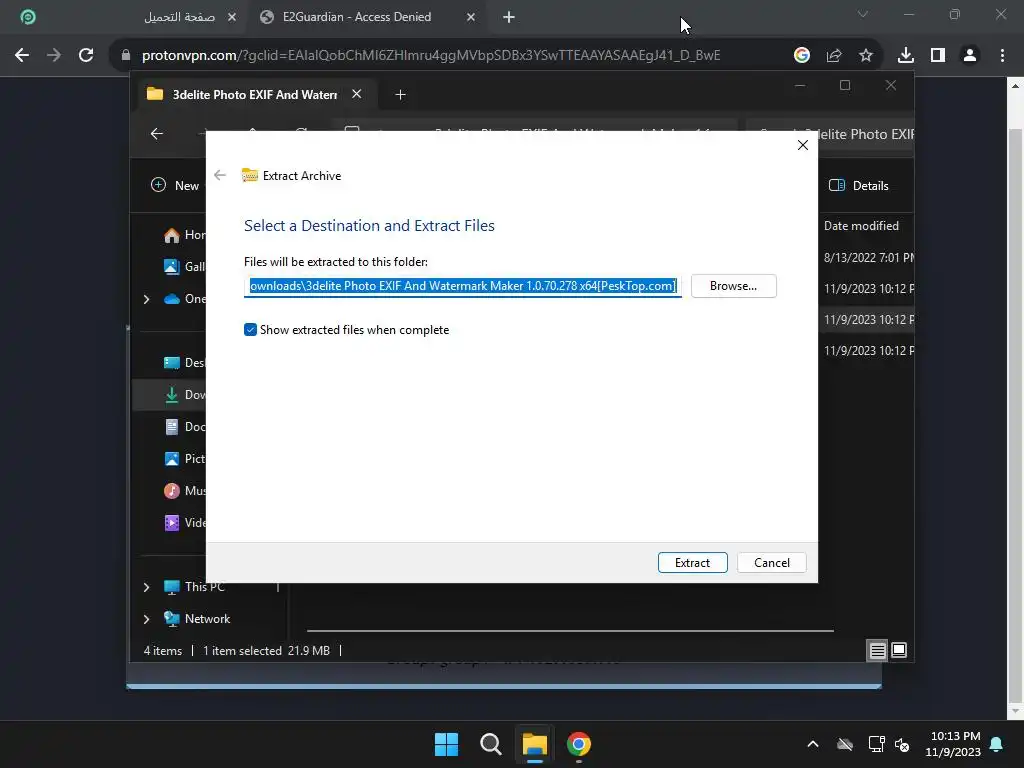
Task: Uncheck Show extracted files when complete
Action: 250,330
